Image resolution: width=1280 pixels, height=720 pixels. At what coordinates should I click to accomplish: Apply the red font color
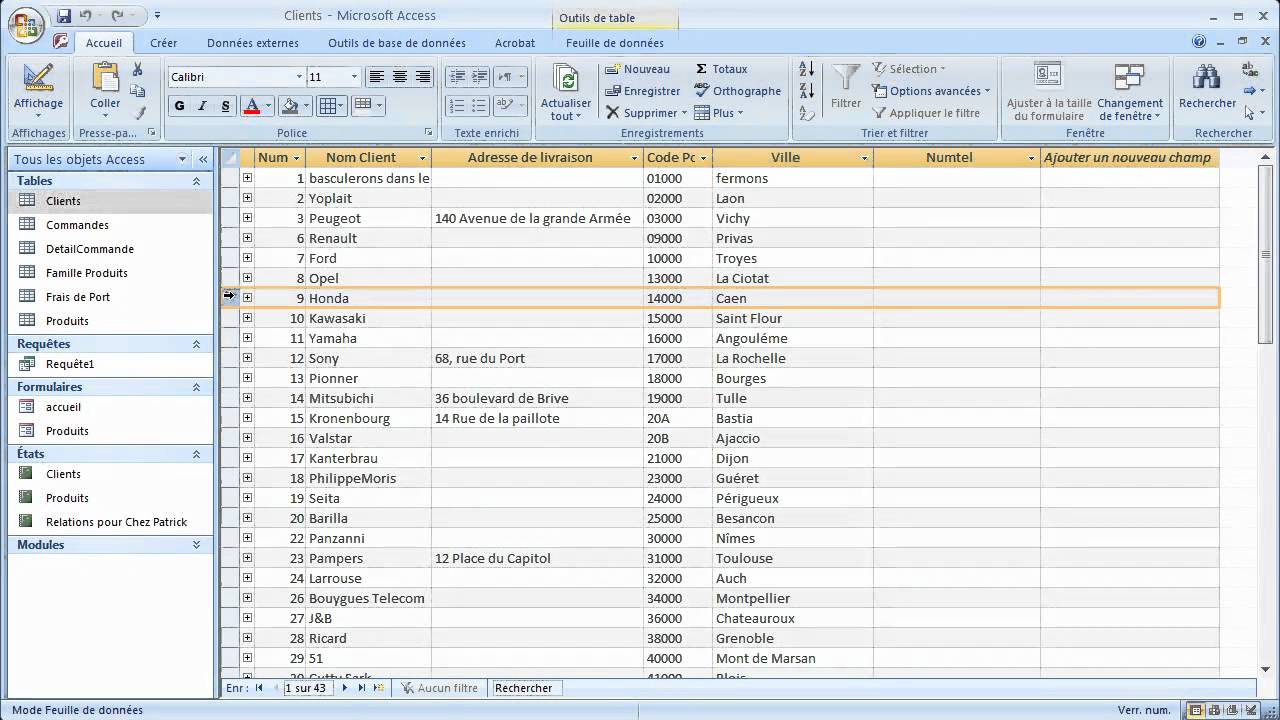click(x=251, y=106)
